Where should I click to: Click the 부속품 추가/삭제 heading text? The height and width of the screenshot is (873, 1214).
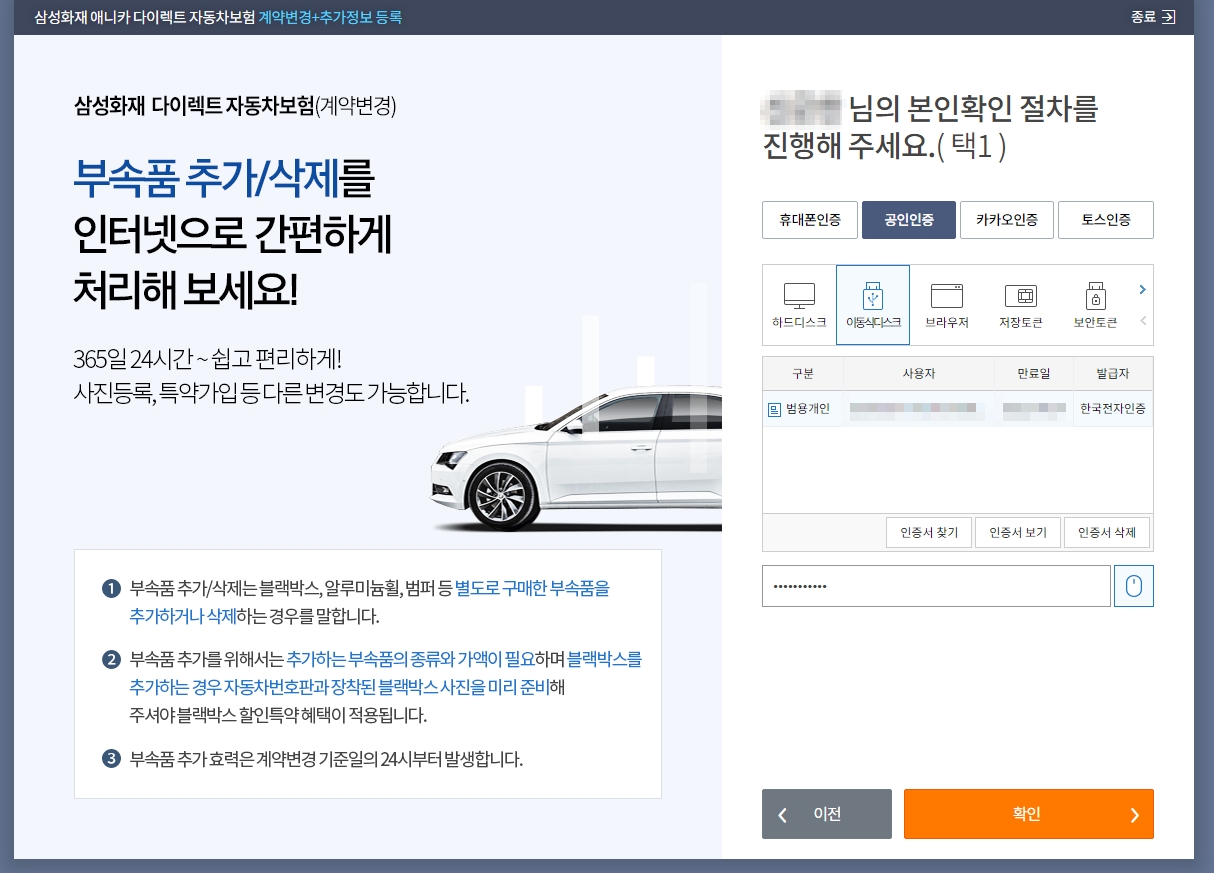[x=207, y=178]
